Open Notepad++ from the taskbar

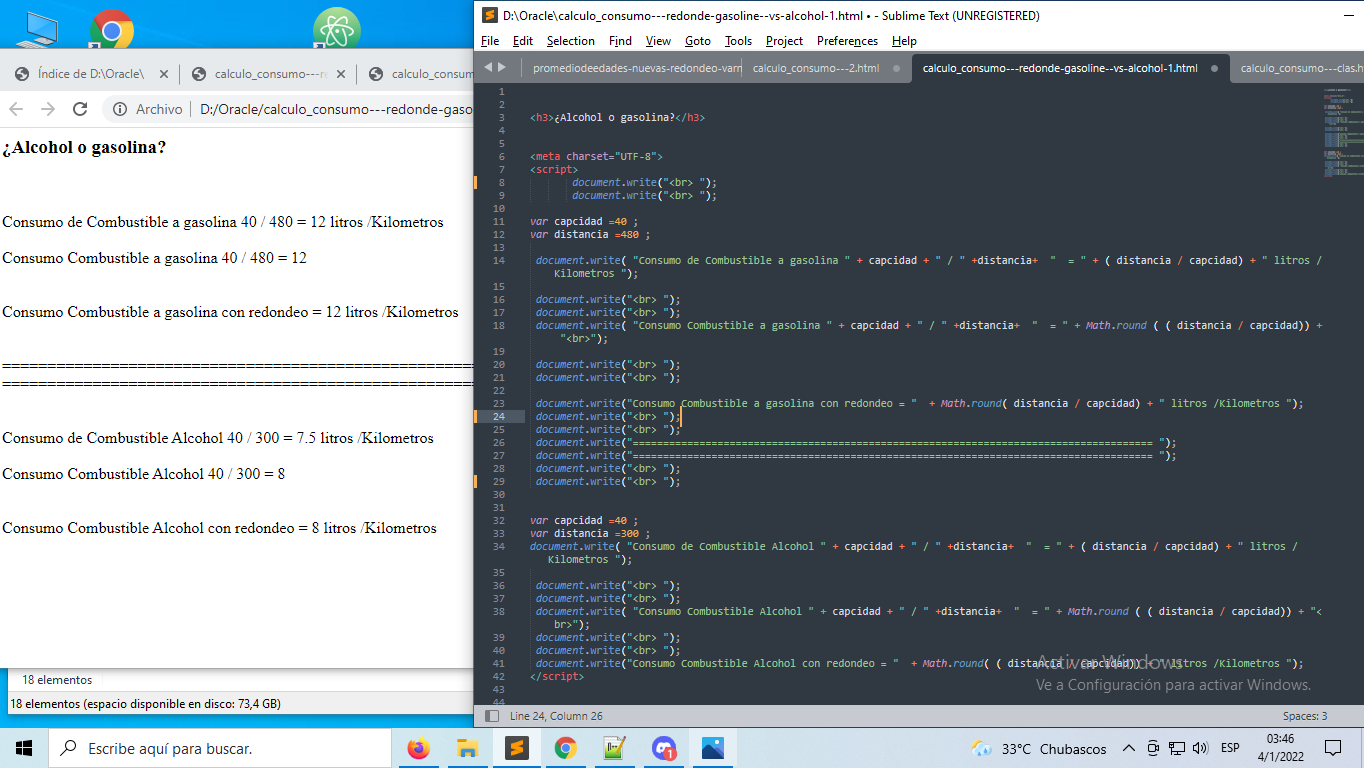(x=614, y=748)
